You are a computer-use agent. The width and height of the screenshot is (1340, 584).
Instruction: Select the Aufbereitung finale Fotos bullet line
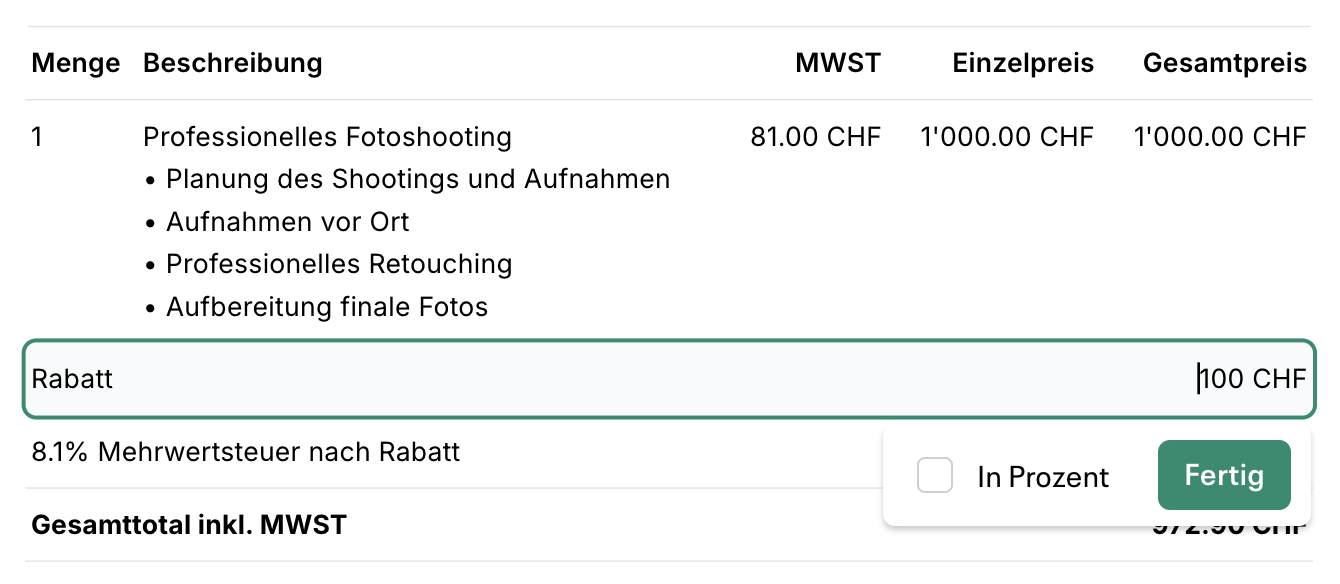tap(327, 307)
